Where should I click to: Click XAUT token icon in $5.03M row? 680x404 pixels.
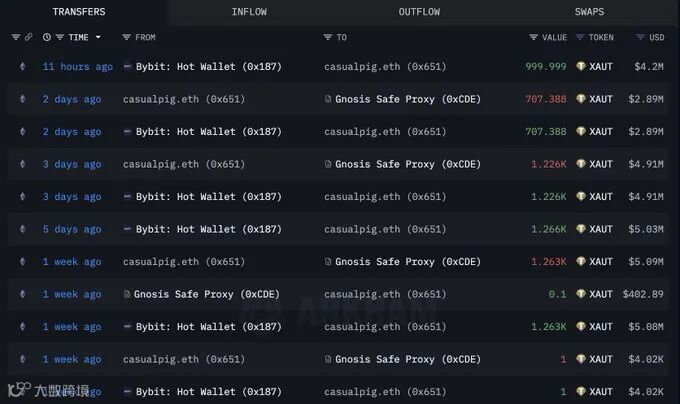click(581, 229)
